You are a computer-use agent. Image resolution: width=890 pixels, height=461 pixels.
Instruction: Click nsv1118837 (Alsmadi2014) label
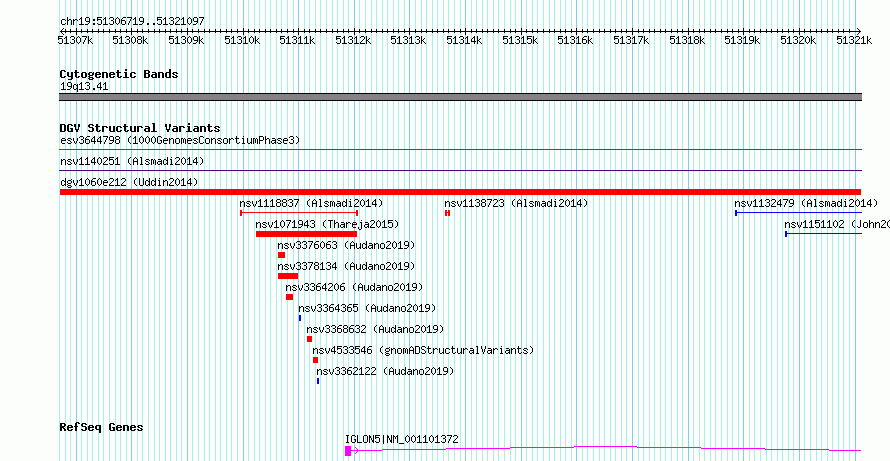(311, 203)
